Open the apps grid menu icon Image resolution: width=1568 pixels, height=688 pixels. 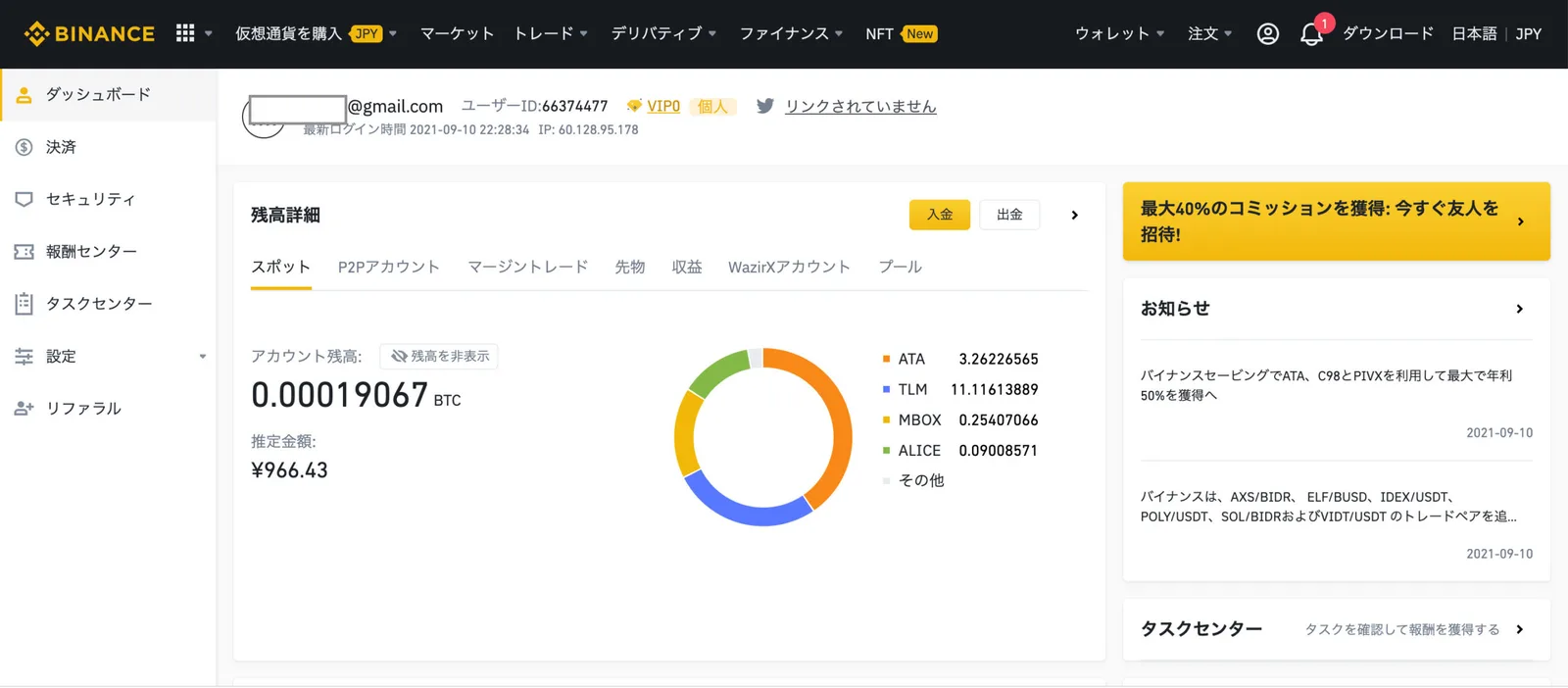pyautogui.click(x=185, y=33)
